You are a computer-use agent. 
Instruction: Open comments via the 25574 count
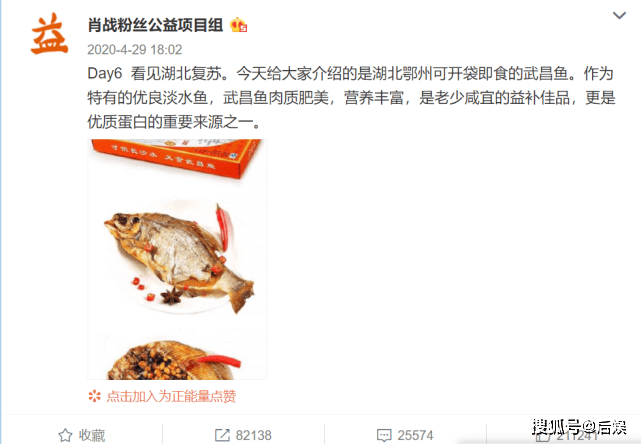(415, 435)
